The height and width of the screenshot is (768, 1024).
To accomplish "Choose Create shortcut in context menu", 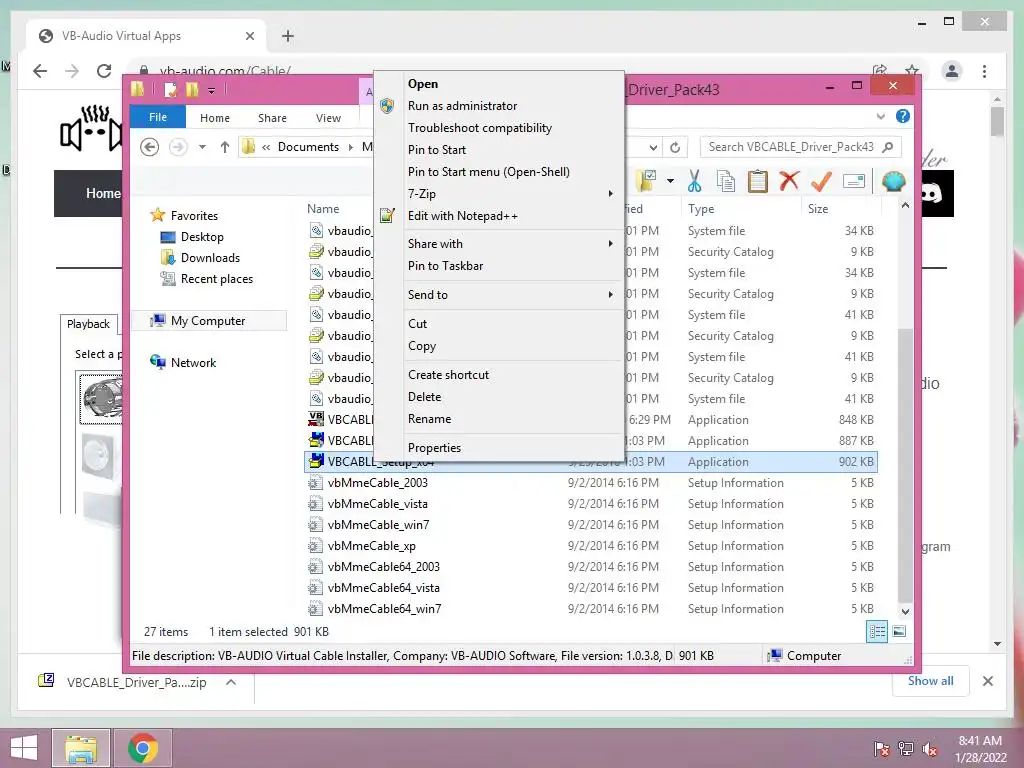I will click(x=499, y=375).
